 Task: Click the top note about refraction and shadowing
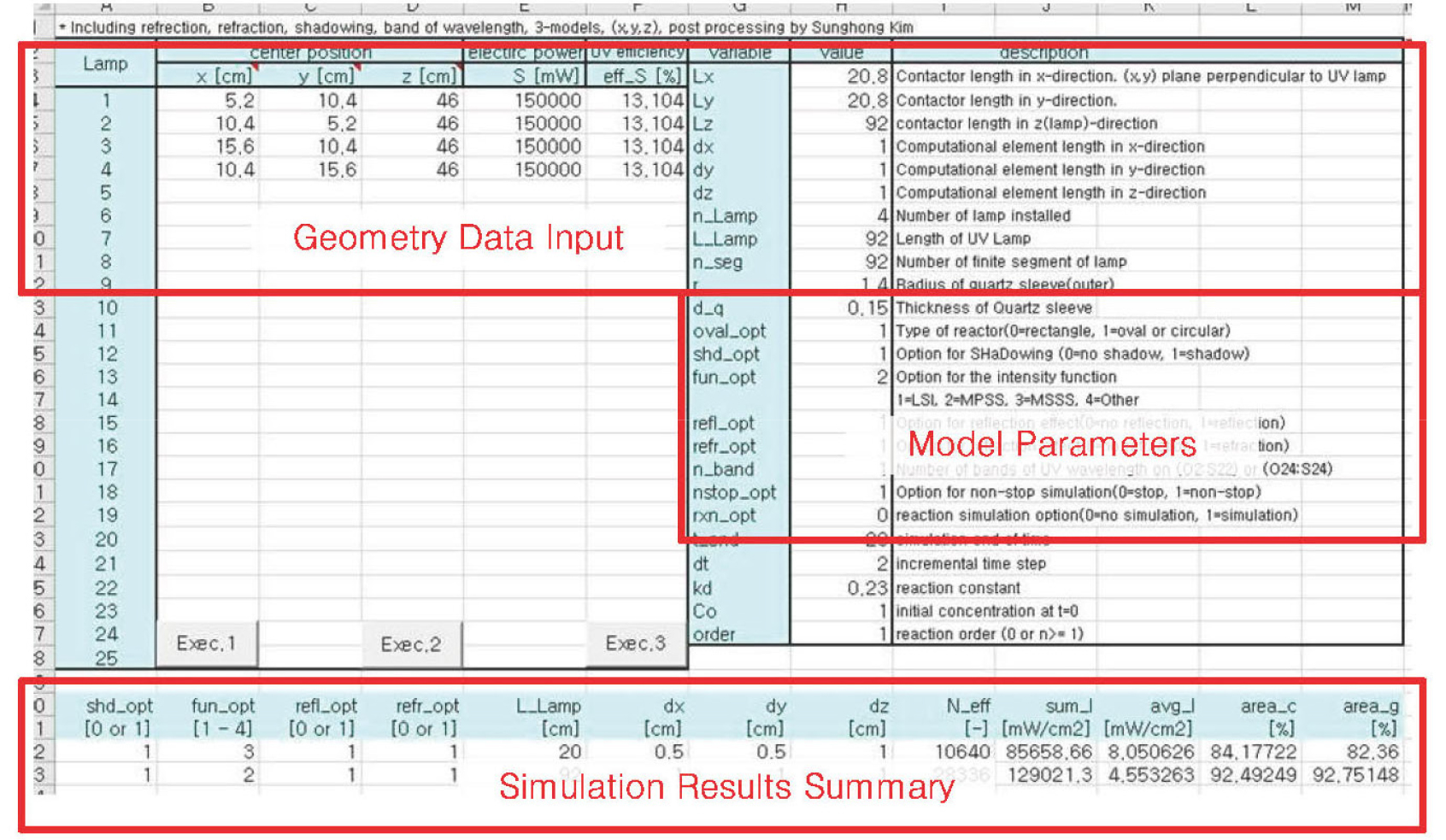[485, 27]
